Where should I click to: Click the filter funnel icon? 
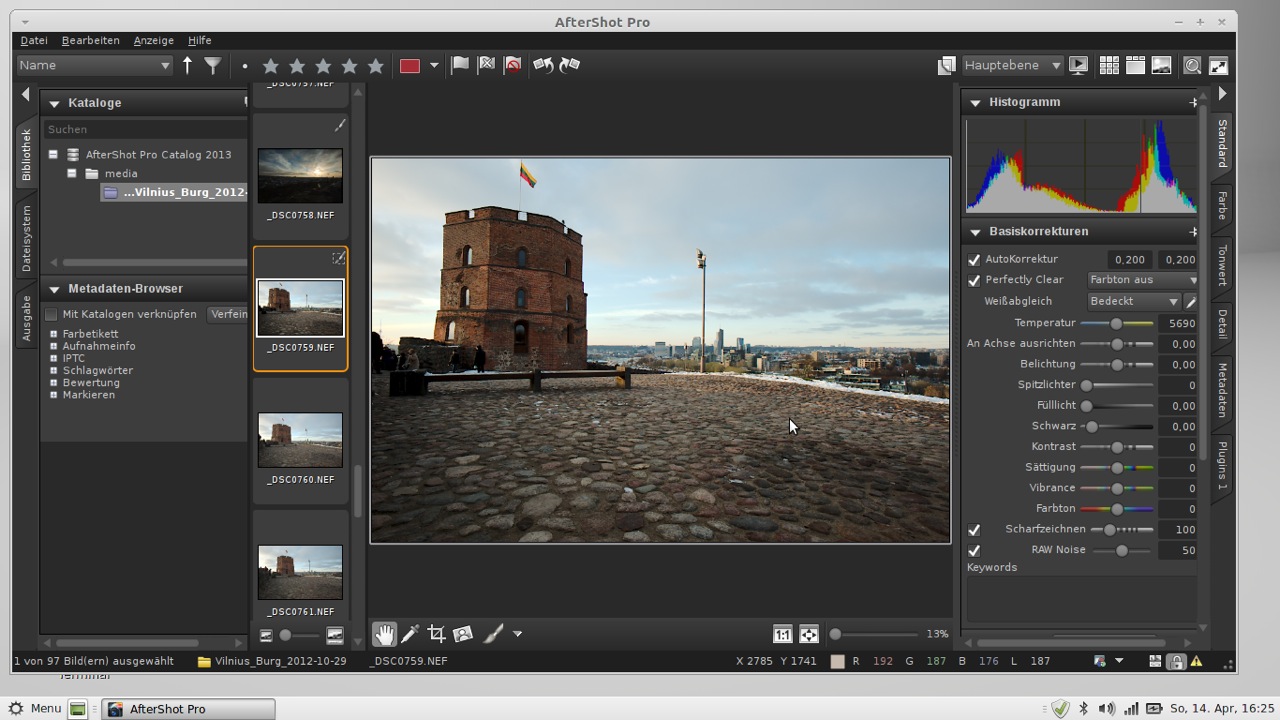213,65
